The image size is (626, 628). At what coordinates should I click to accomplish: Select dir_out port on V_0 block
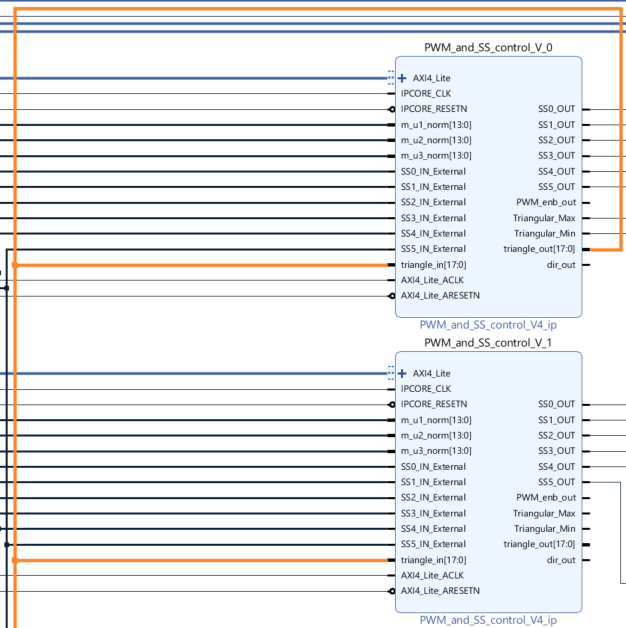click(x=560, y=265)
